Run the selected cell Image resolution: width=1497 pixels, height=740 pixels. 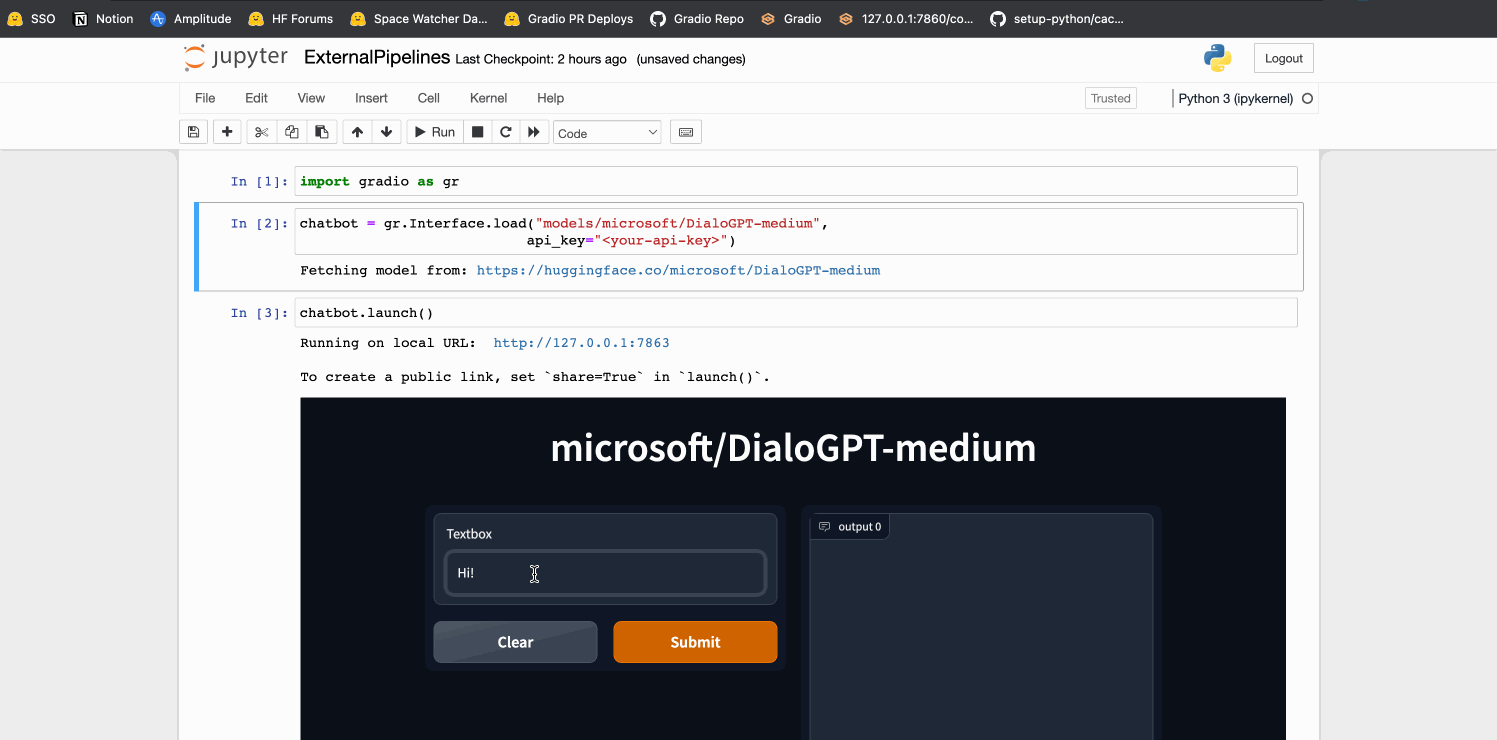[x=435, y=132]
